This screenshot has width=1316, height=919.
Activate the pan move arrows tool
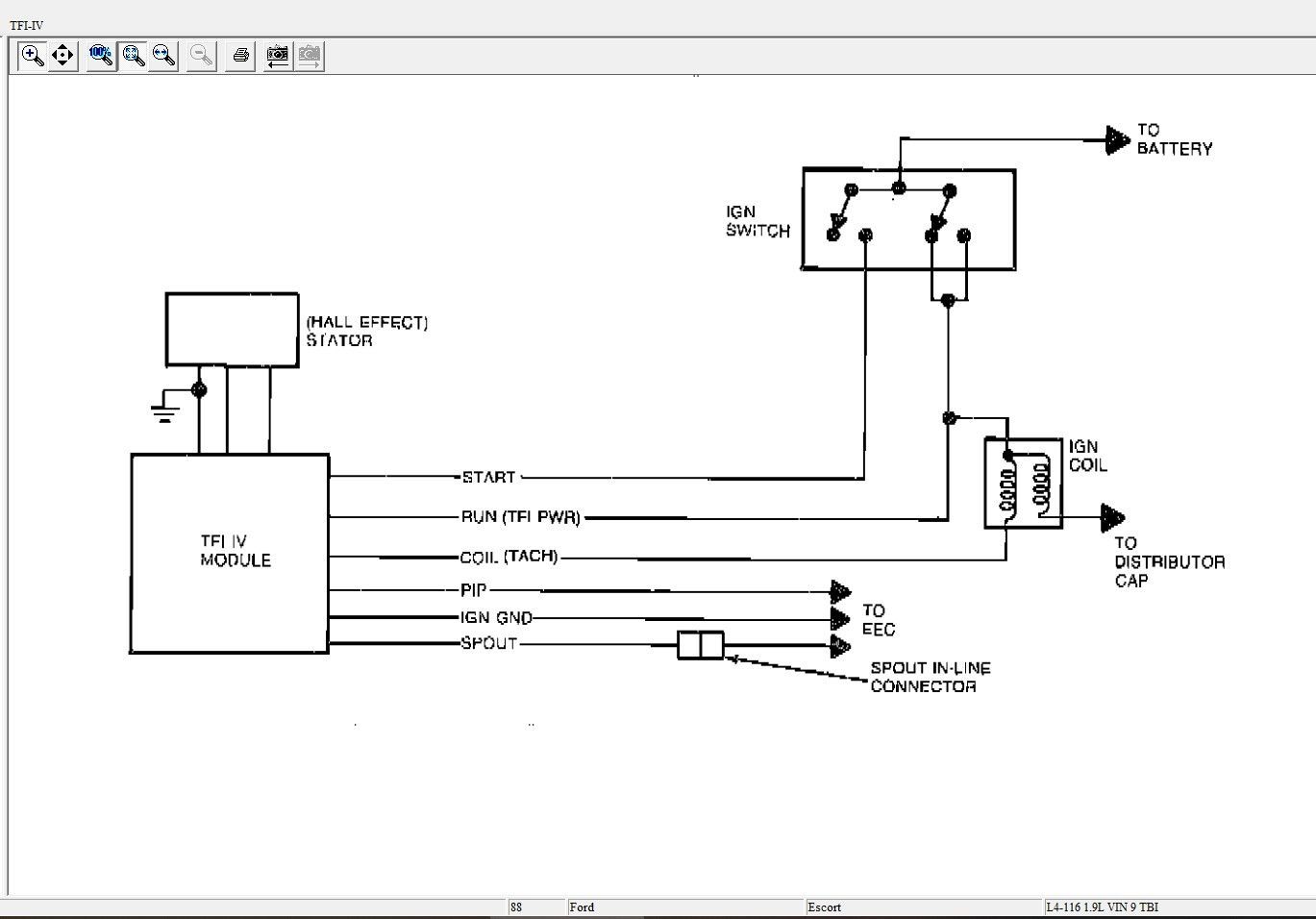pyautogui.click(x=62, y=56)
